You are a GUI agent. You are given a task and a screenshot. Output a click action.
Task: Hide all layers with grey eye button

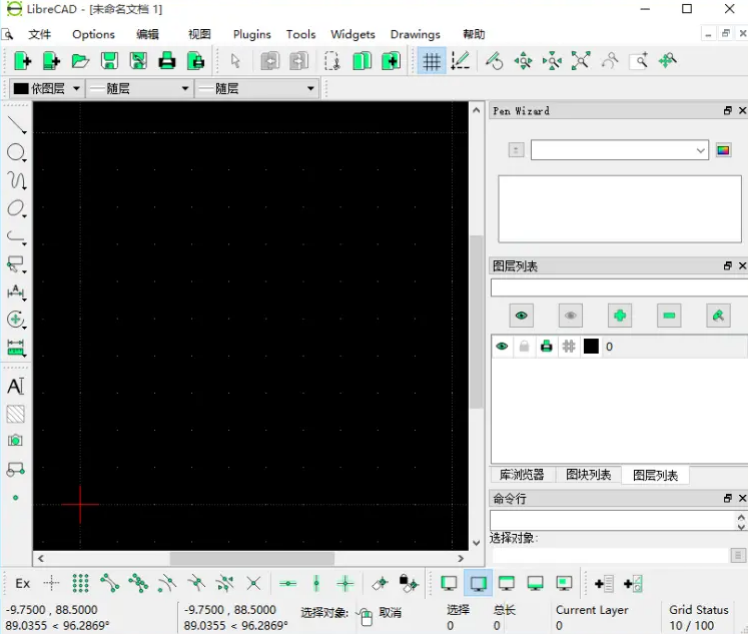click(571, 315)
